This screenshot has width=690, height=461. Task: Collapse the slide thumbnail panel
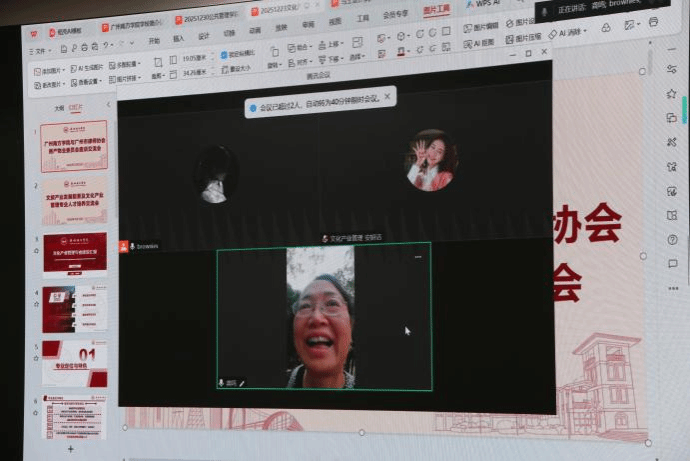point(108,105)
